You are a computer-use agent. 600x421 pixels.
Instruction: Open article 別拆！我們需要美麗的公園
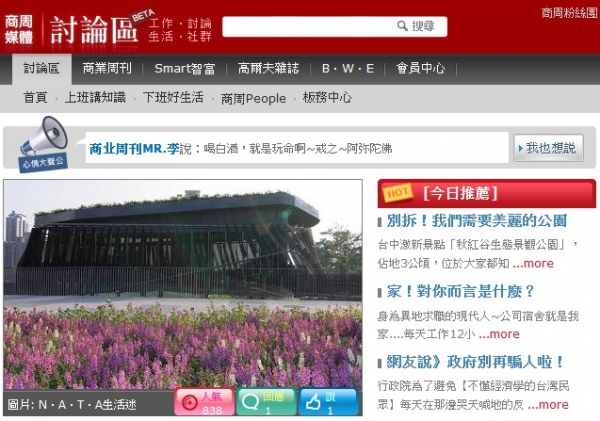coord(477,221)
